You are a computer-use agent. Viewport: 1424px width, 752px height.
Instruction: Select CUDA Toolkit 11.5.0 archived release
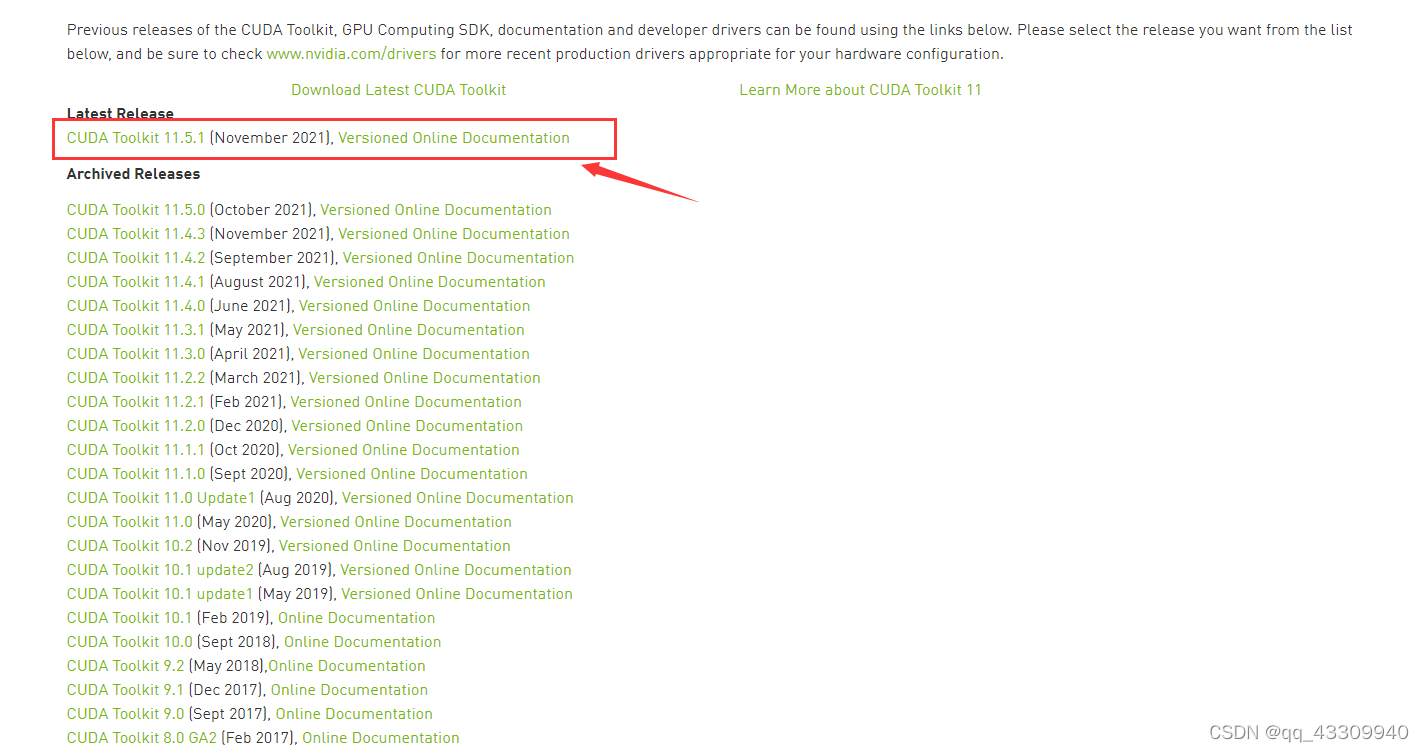[x=135, y=210]
